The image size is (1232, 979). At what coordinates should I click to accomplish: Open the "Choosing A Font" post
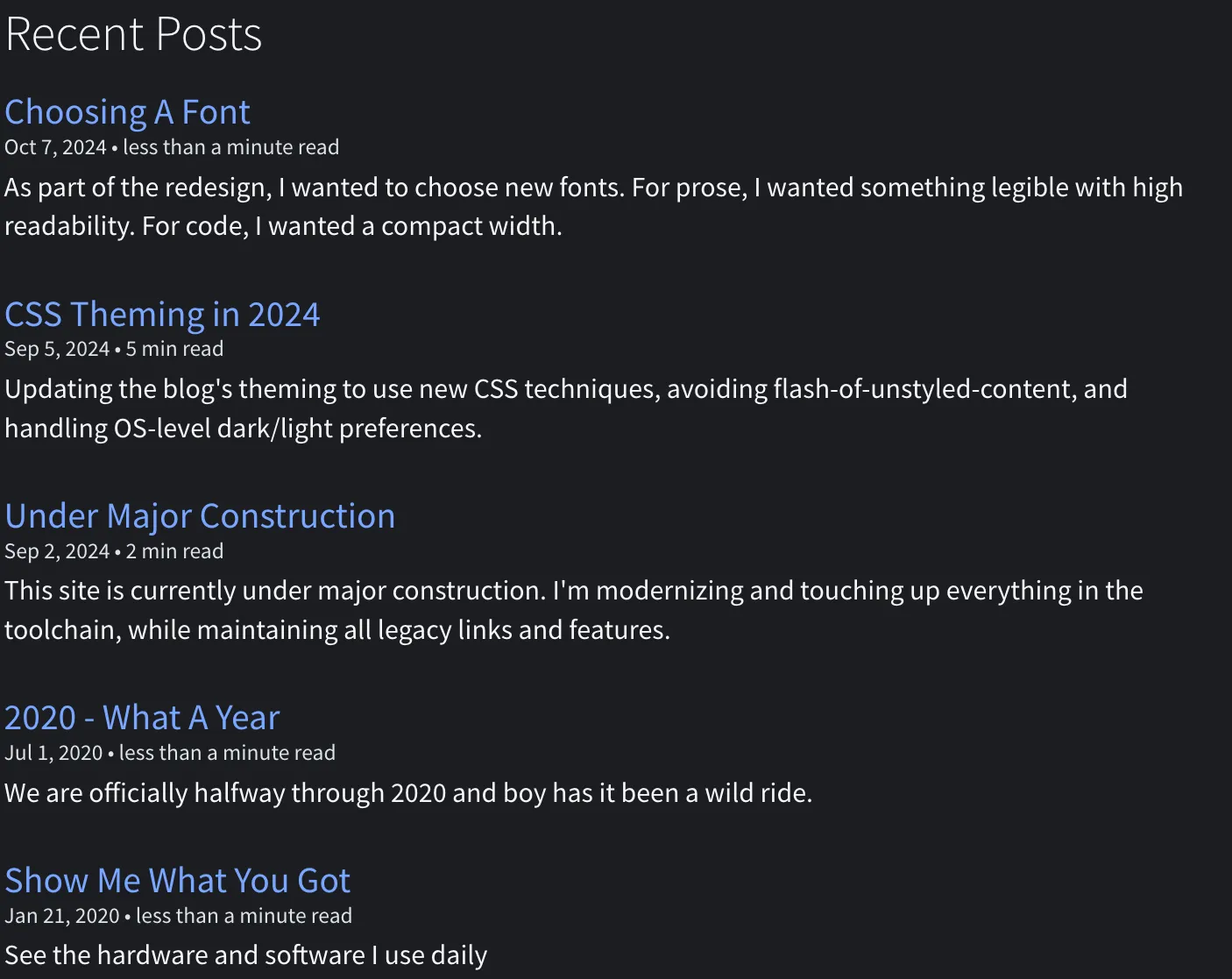click(127, 112)
